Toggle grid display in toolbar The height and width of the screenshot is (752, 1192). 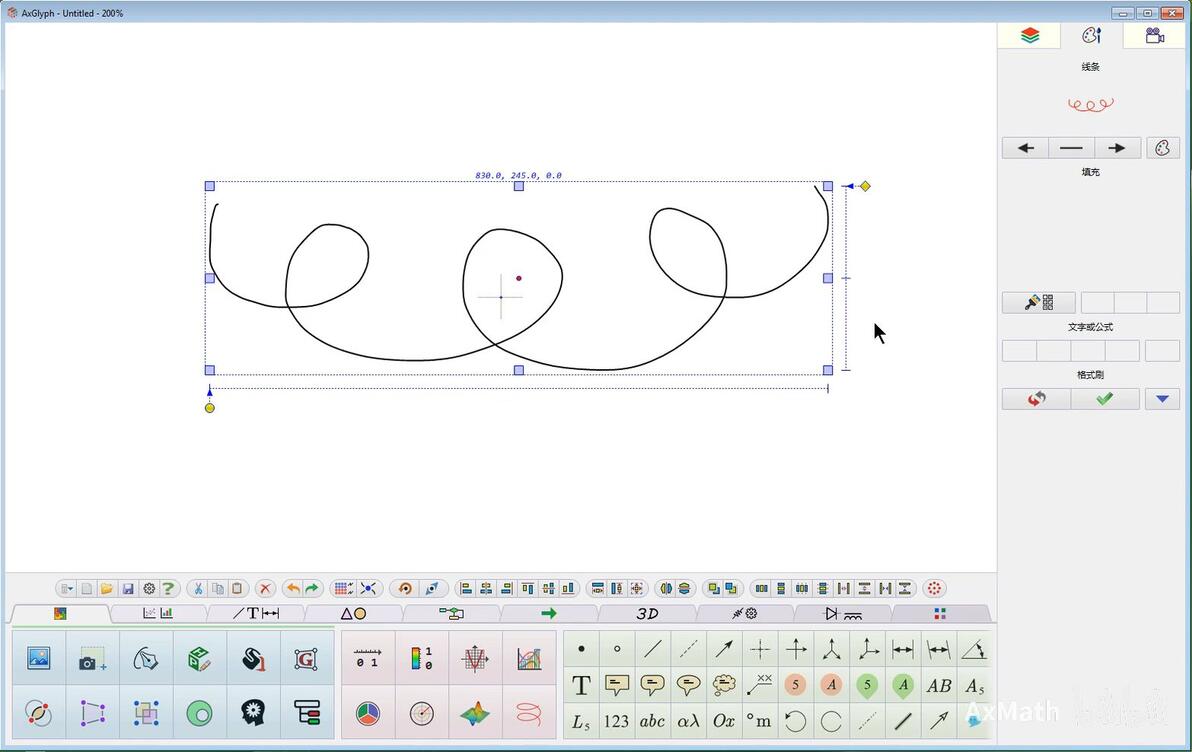(x=343, y=589)
